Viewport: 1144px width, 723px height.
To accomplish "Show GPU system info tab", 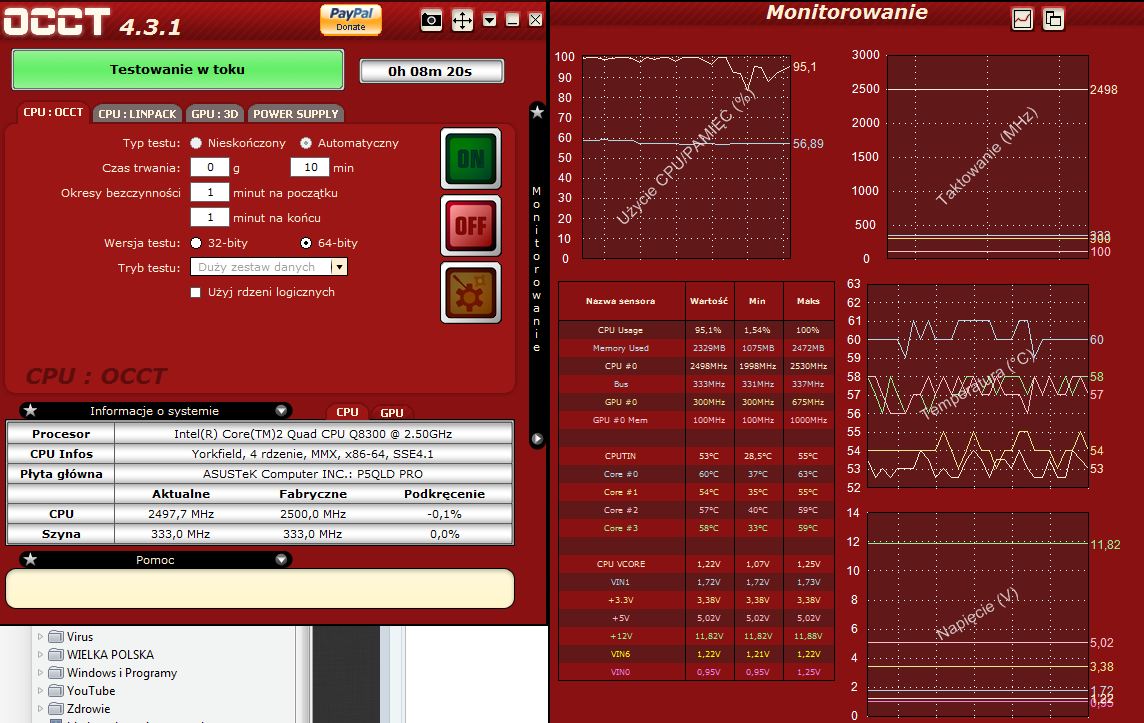I will coord(392,412).
